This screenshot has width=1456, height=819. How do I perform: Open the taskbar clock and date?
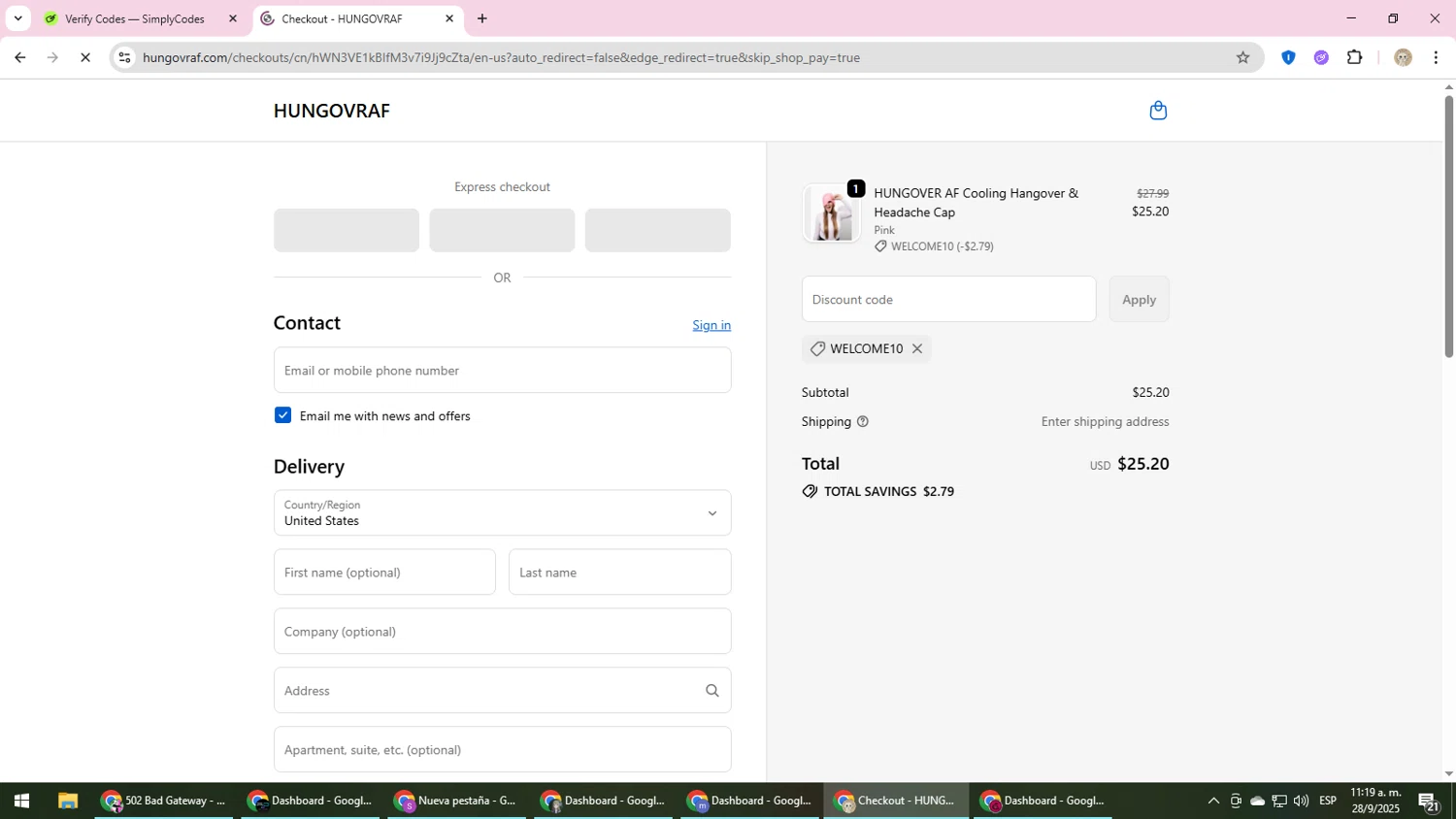(x=1376, y=801)
